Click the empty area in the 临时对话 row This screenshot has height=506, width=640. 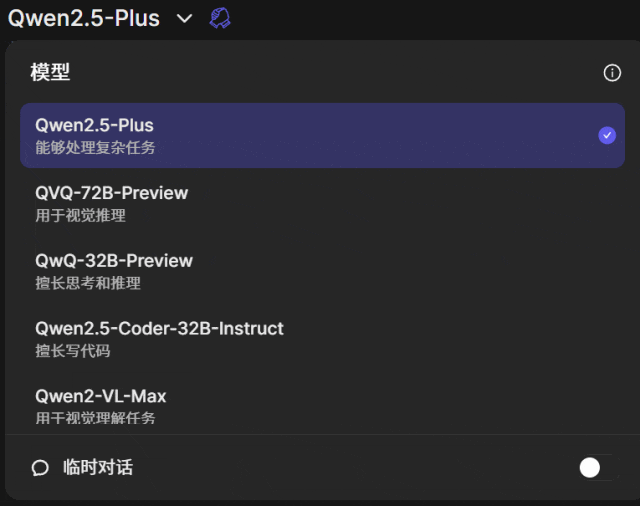click(x=350, y=467)
